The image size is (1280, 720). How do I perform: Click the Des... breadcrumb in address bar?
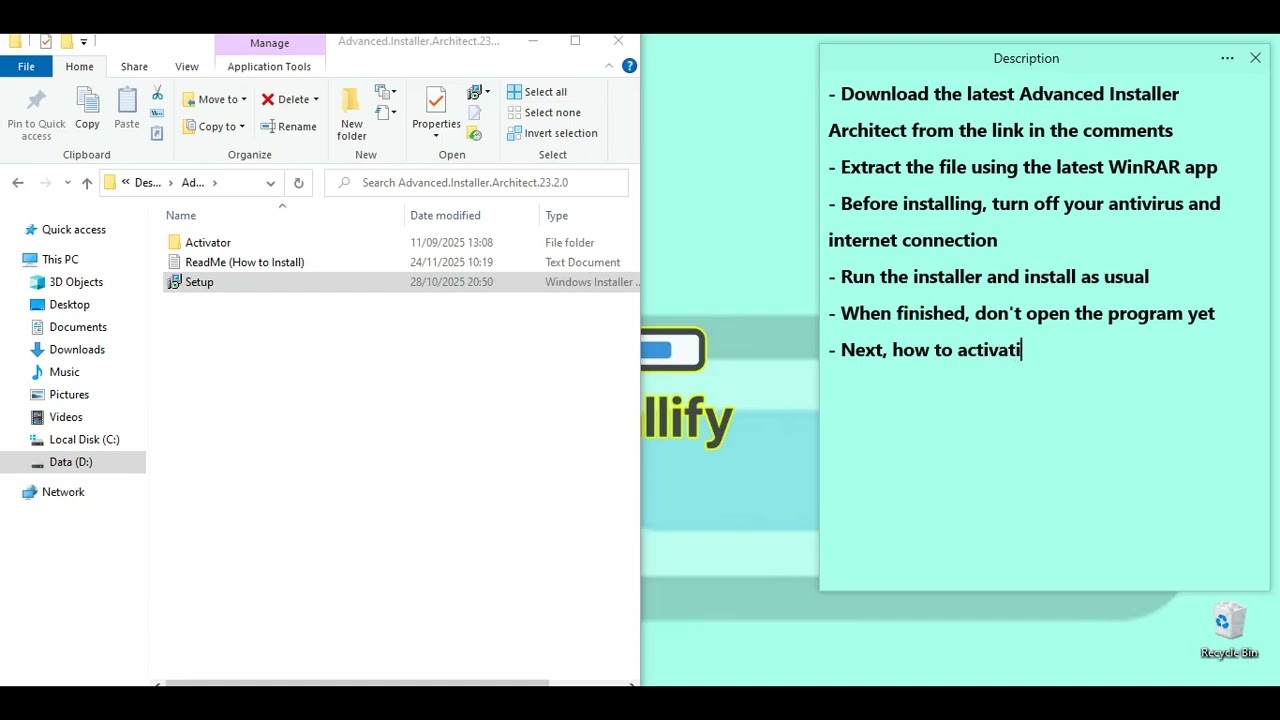pyautogui.click(x=148, y=183)
